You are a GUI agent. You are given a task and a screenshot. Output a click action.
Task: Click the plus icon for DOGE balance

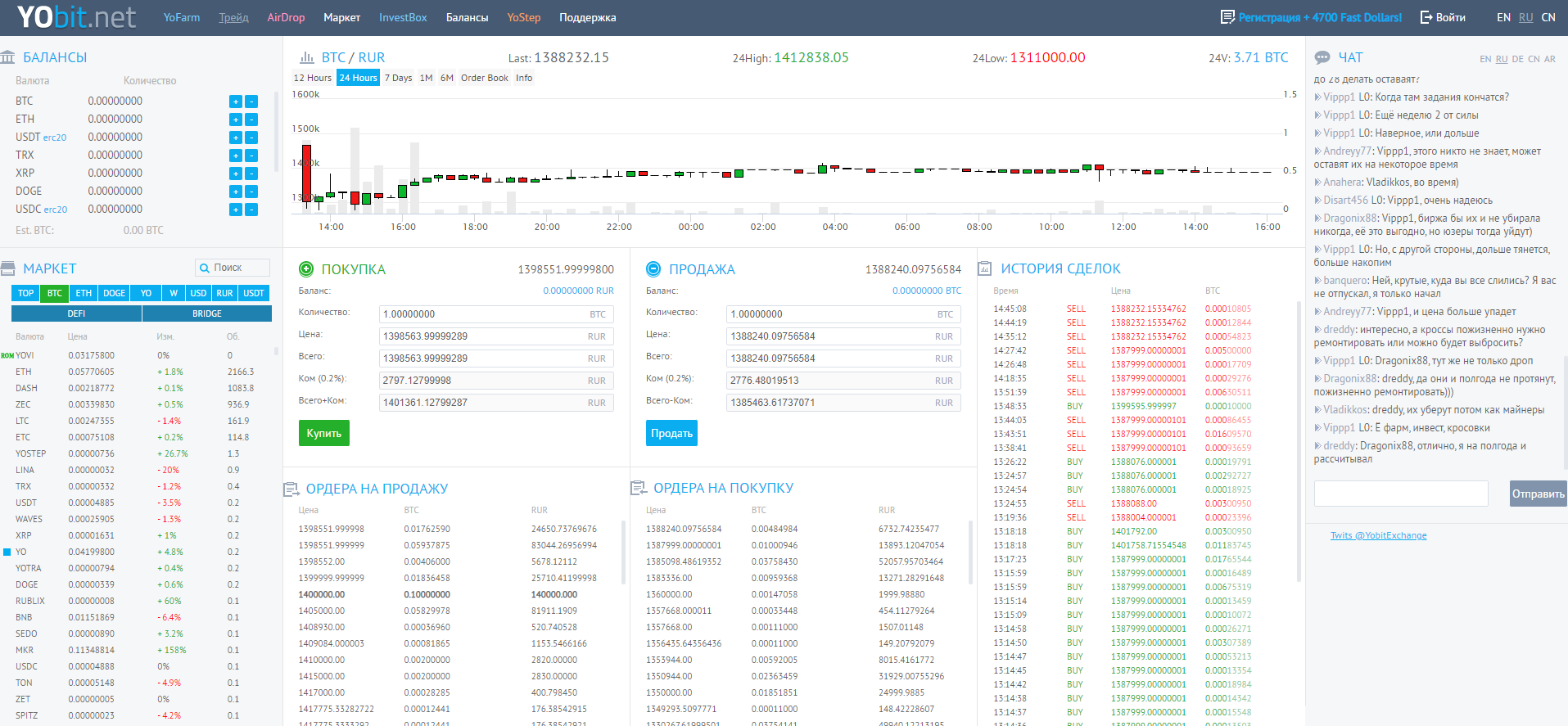(x=236, y=192)
